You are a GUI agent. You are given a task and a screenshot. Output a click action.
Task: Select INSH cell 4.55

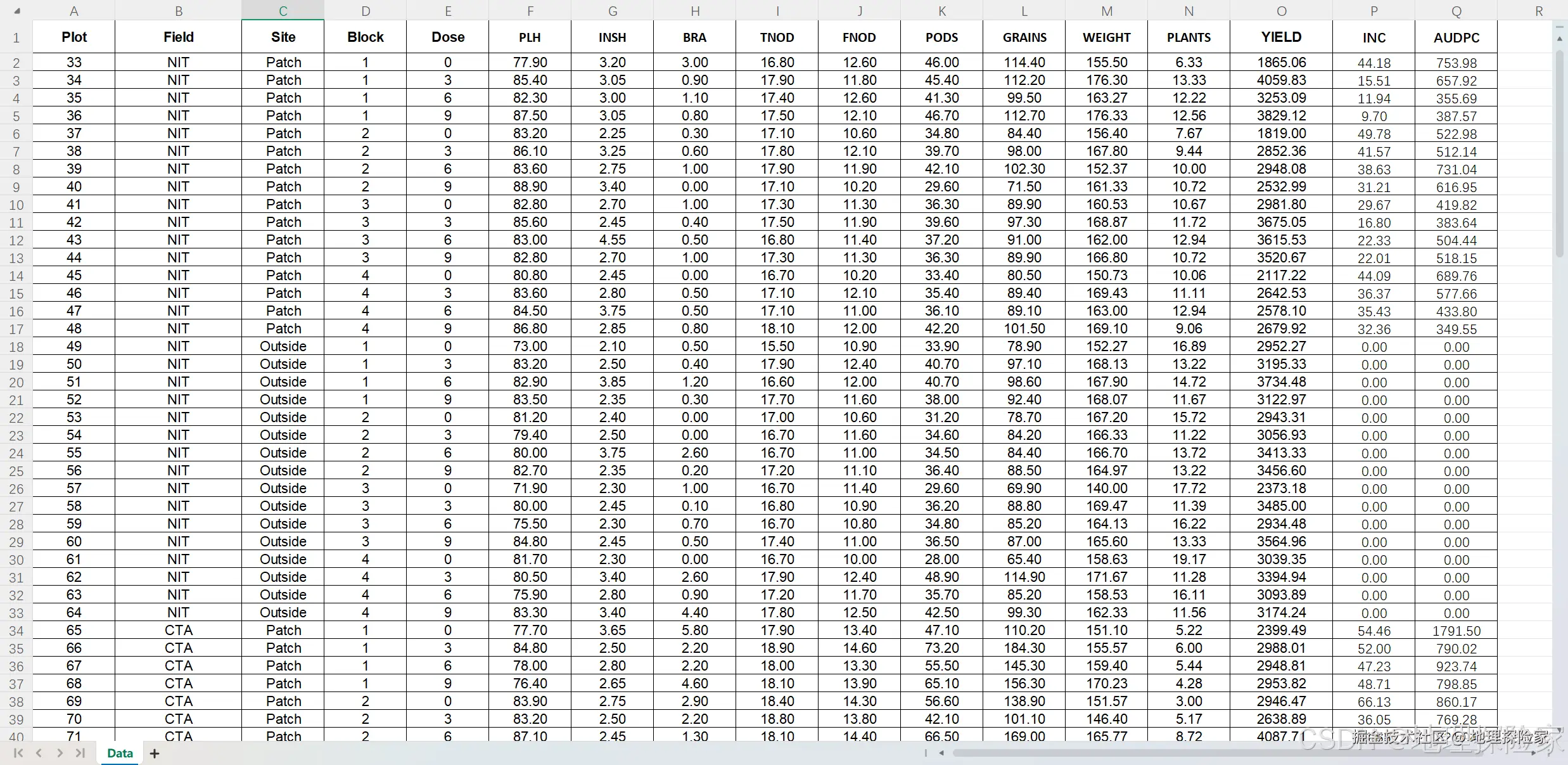click(x=613, y=240)
